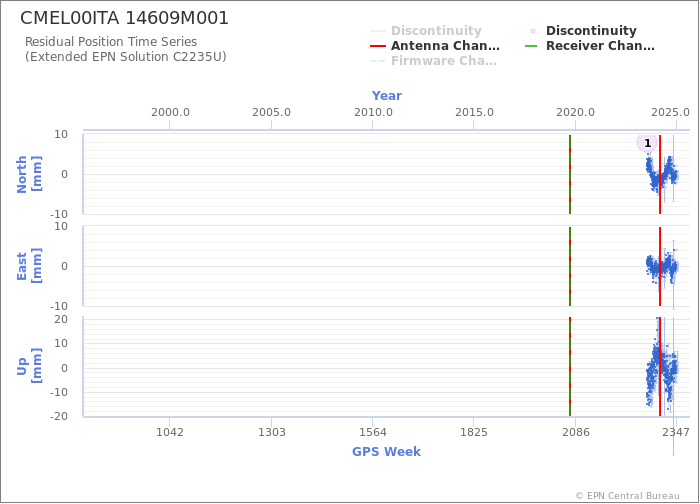This screenshot has width=700, height=504.
Task: Click the North [mm] axis label
Action: [x=29, y=174]
